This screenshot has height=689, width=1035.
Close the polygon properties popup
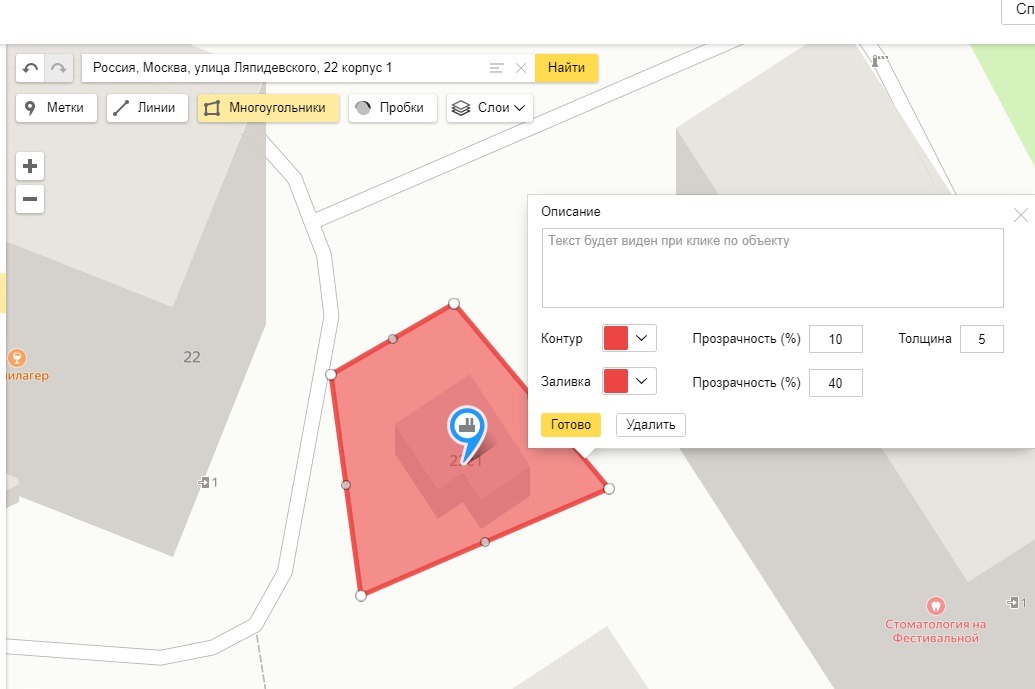[1020, 215]
